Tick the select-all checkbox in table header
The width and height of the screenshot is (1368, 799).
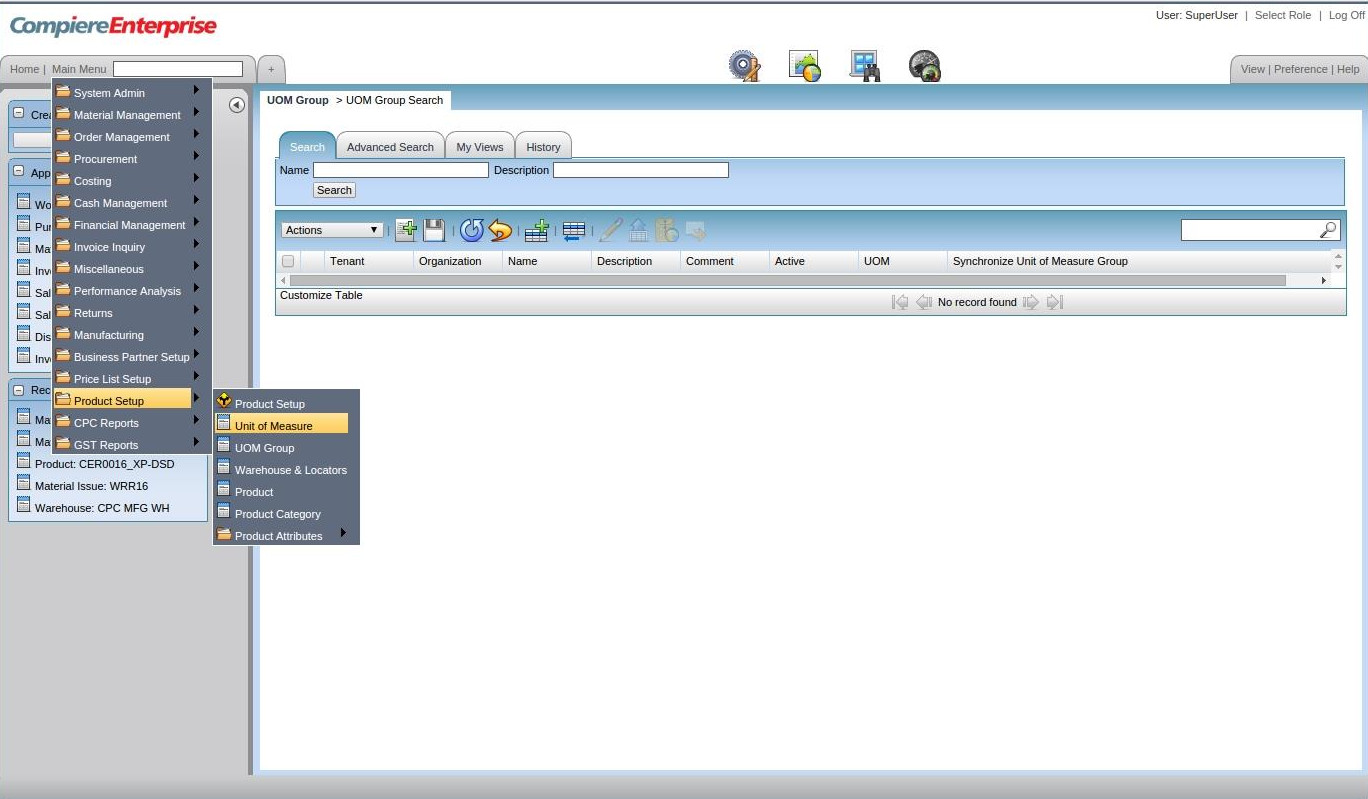click(288, 261)
